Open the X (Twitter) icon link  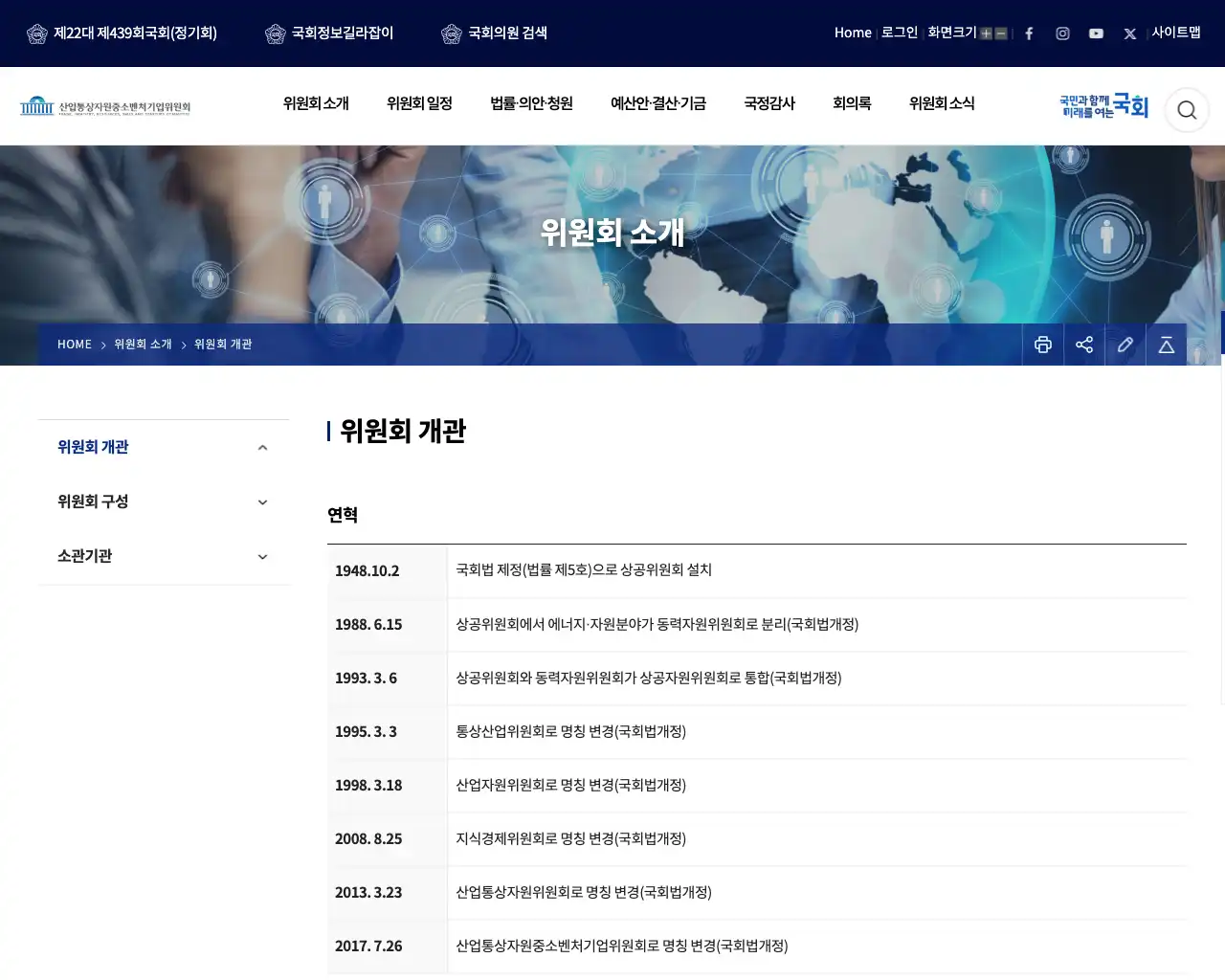pyautogui.click(x=1130, y=33)
